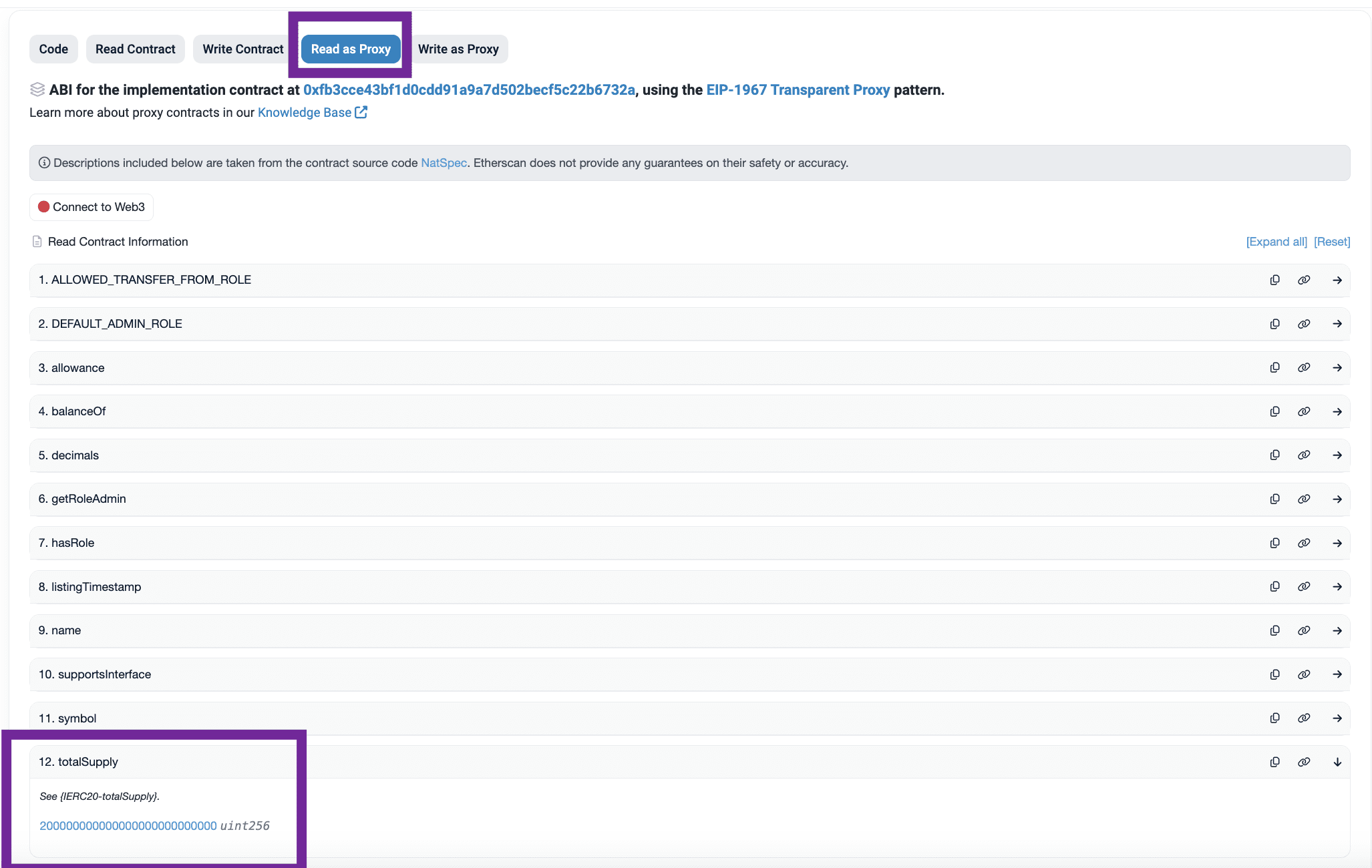Copy permalink icon for DEFAULT_ADMIN_ROLE row

(1303, 324)
